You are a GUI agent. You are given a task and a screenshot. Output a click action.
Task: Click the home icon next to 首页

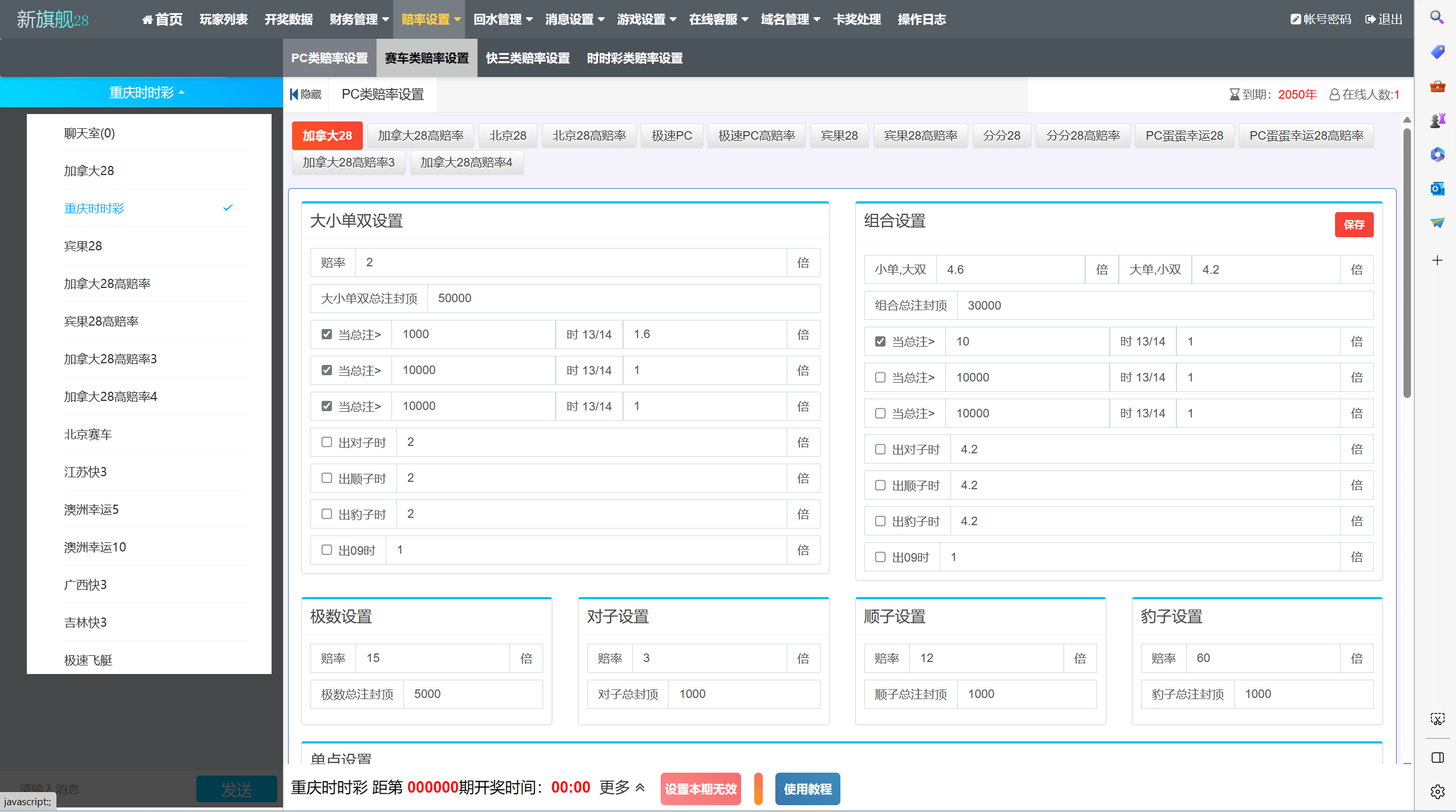point(147,19)
